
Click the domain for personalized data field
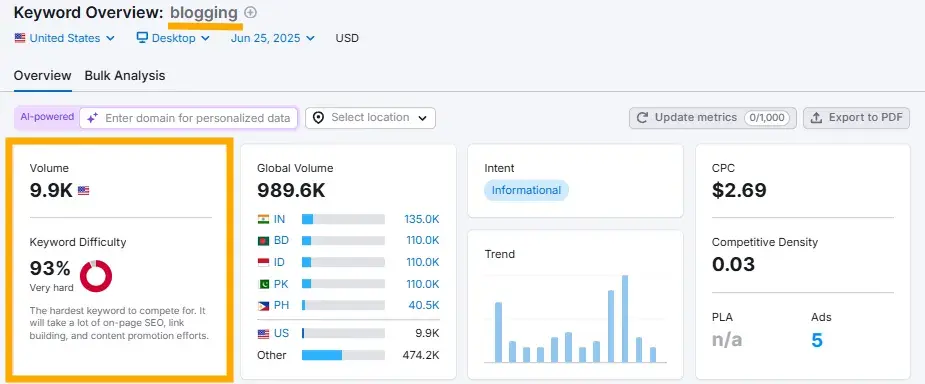pos(189,118)
